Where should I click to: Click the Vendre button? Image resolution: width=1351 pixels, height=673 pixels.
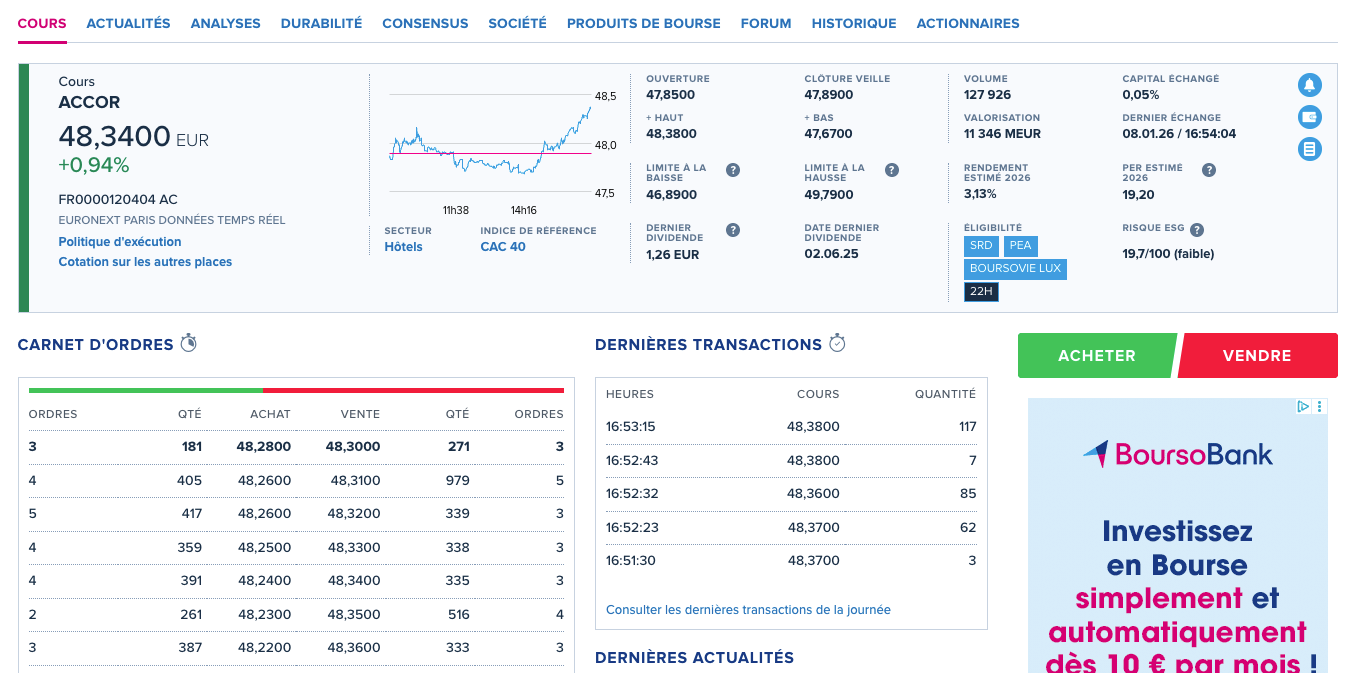pyautogui.click(x=1257, y=355)
